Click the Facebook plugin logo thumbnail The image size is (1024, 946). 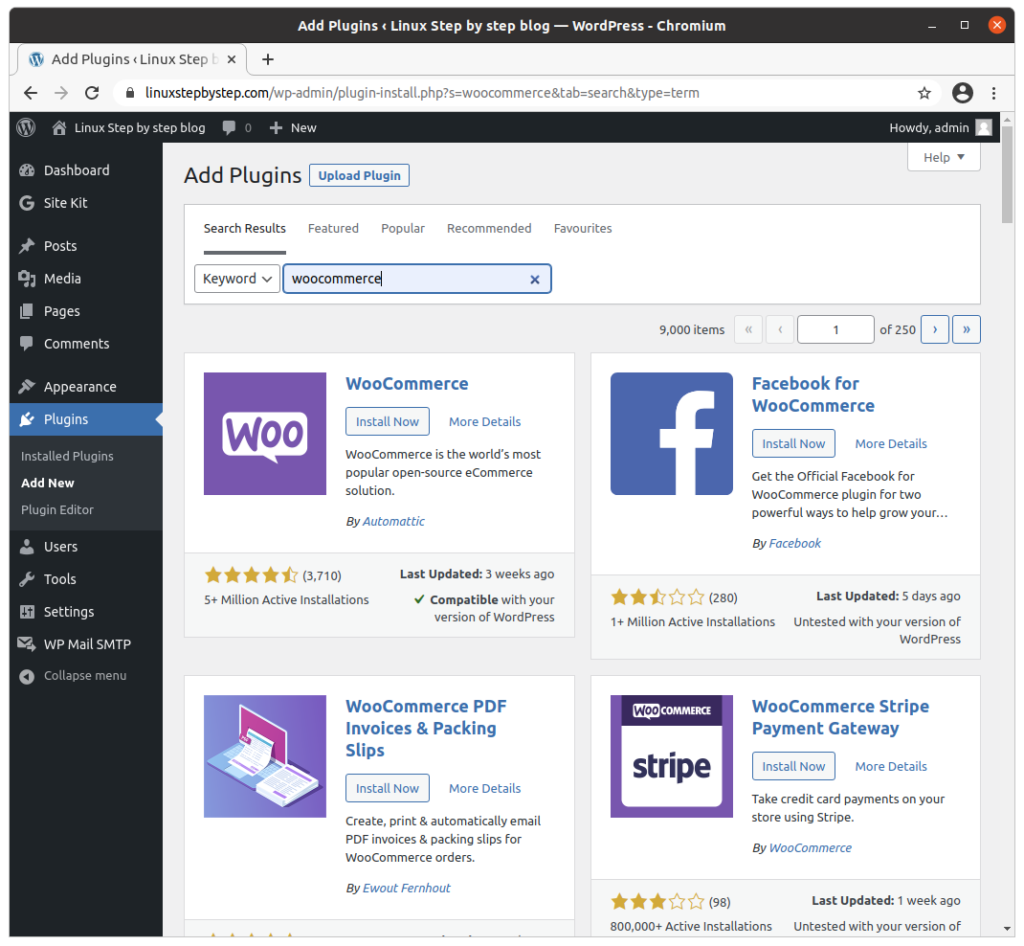[671, 434]
